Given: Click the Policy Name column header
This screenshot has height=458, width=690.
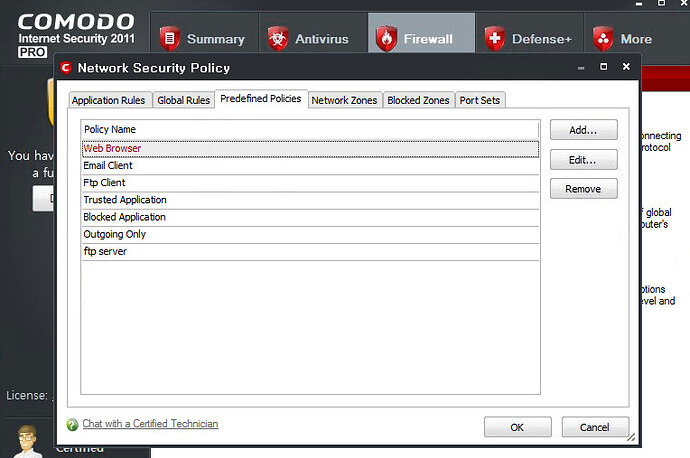Looking at the screenshot, I should point(310,130).
